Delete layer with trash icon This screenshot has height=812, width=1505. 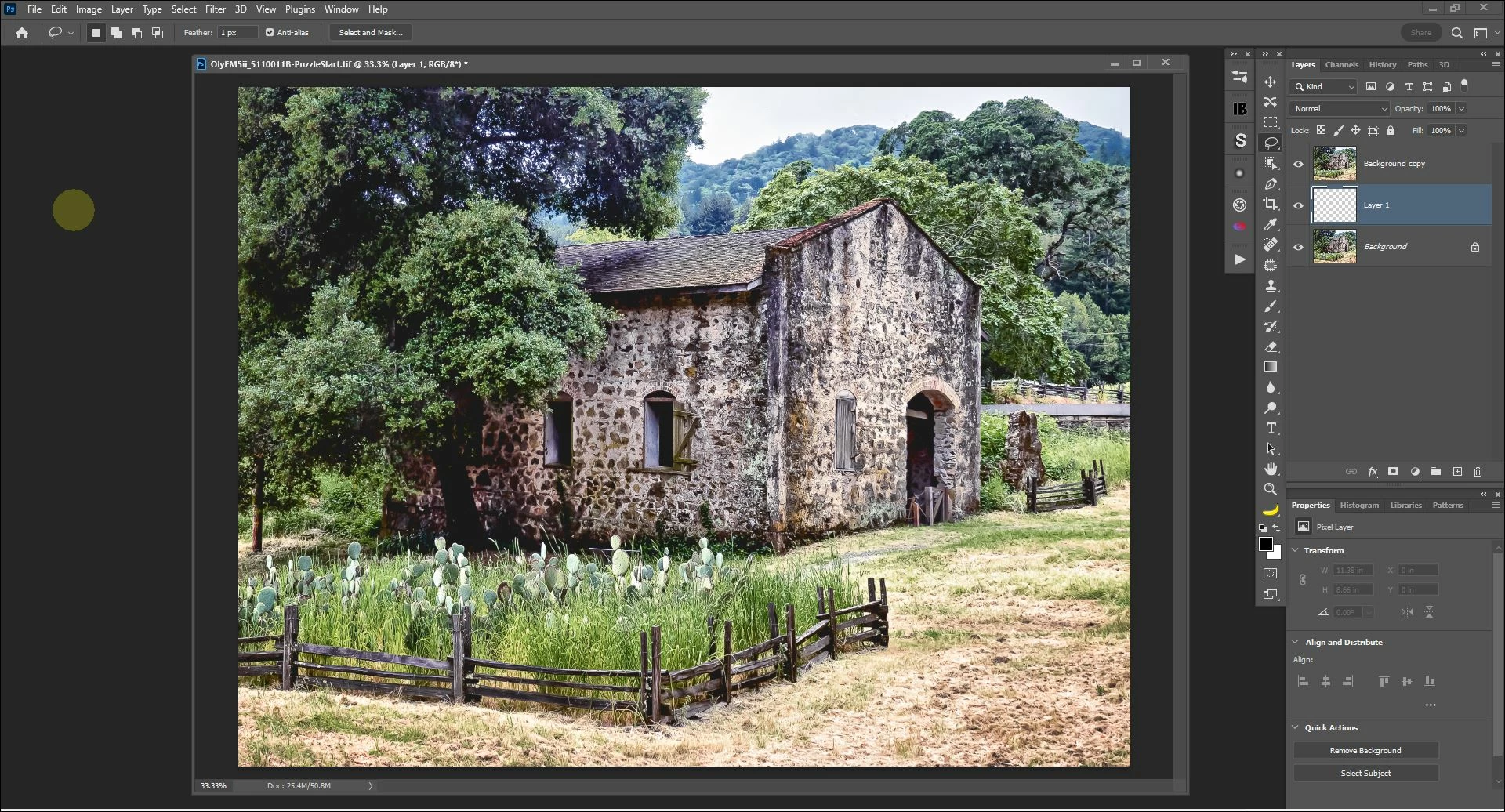click(1478, 472)
